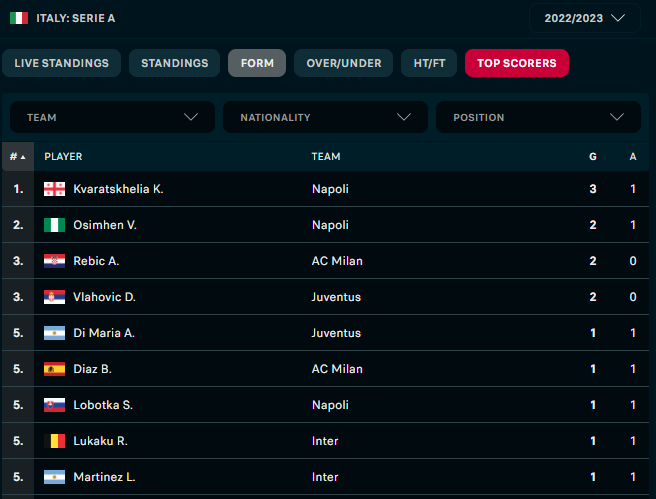Open player Di Maria A.
This screenshot has height=499, width=656.
[104, 333]
